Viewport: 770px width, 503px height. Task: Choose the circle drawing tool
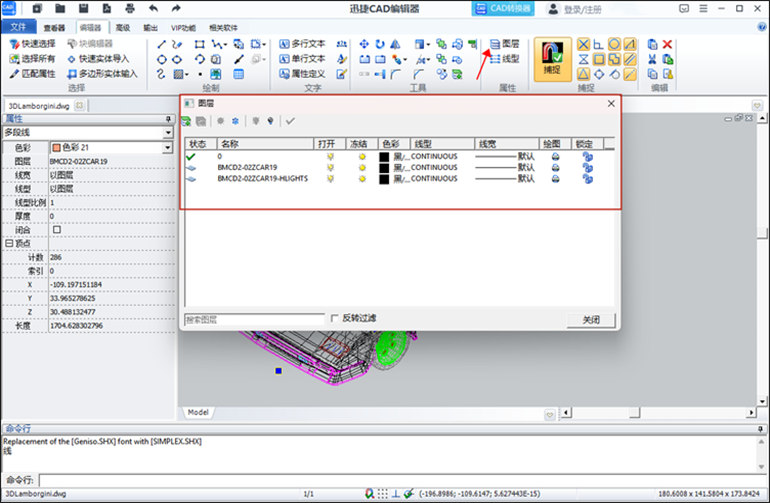tap(162, 59)
